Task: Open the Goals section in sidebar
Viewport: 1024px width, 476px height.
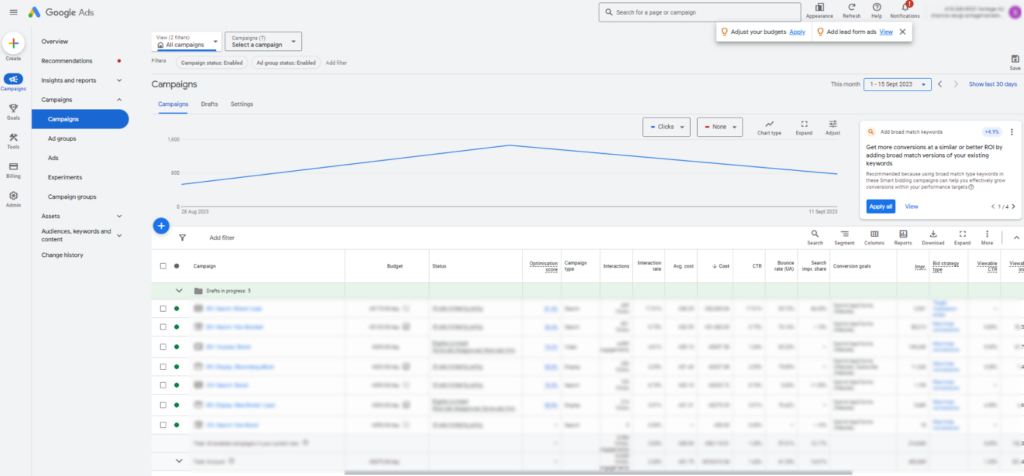Action: coord(14,108)
